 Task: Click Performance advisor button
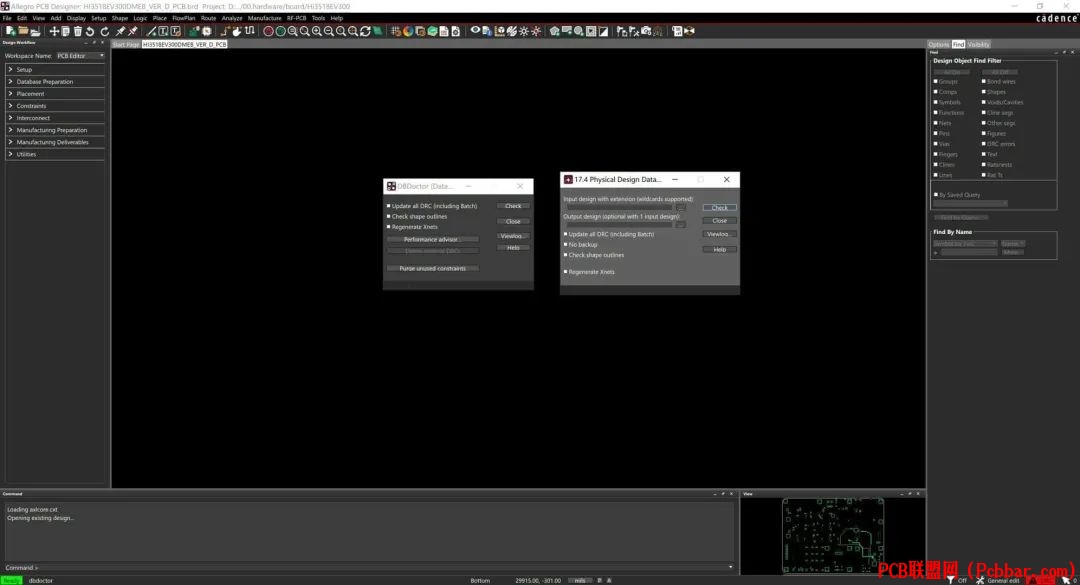click(x=431, y=239)
